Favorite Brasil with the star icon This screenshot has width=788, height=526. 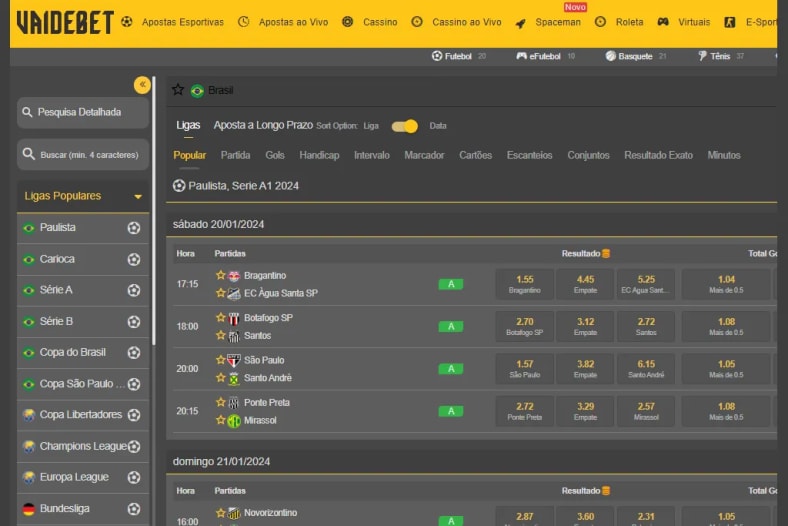coord(178,90)
